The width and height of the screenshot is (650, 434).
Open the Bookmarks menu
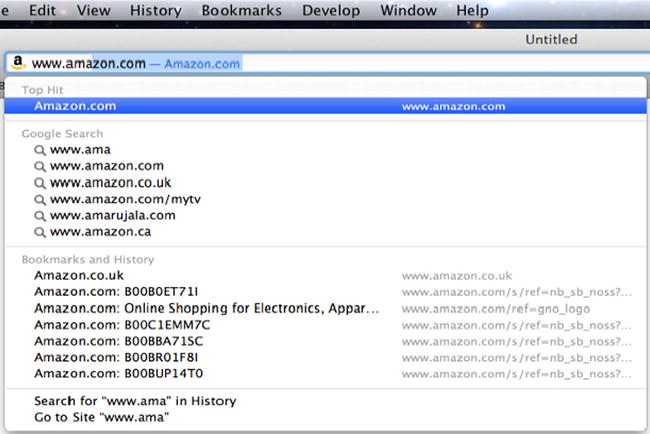[242, 10]
